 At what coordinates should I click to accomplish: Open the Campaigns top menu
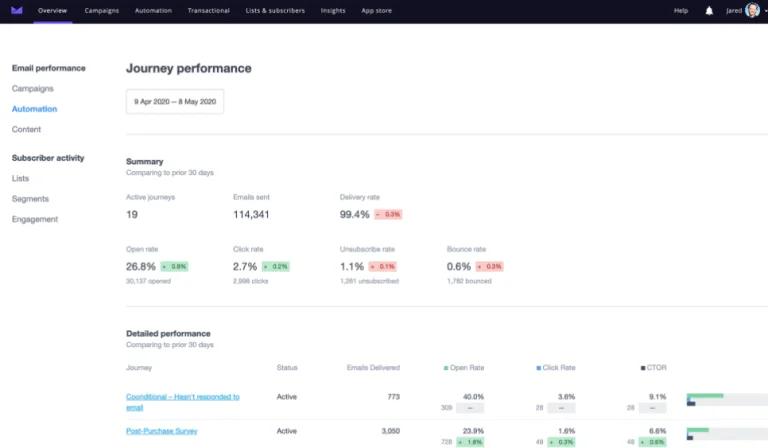click(x=101, y=10)
